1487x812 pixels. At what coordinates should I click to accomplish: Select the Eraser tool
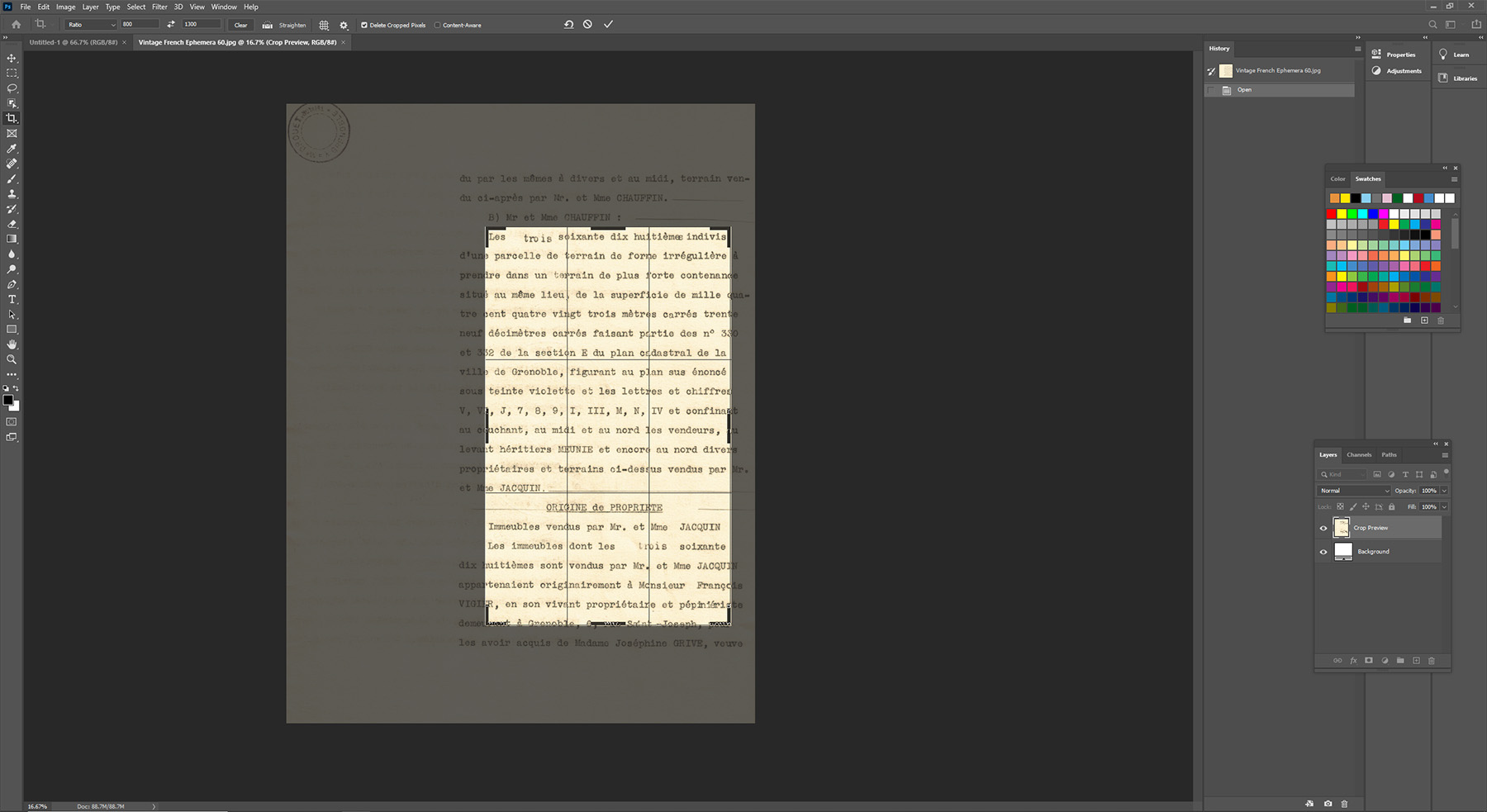click(x=12, y=224)
